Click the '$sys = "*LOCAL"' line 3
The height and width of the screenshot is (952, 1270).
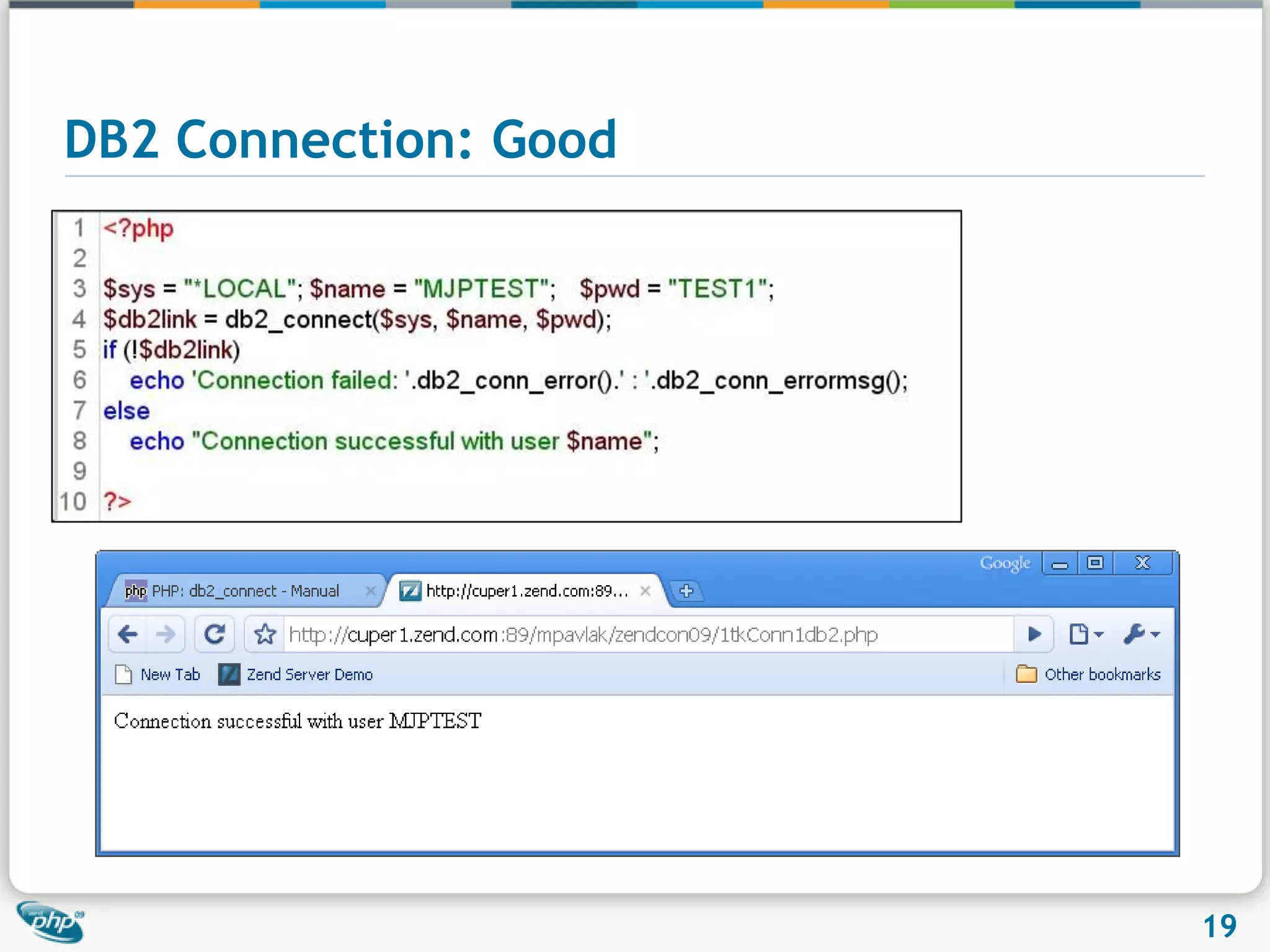point(438,289)
